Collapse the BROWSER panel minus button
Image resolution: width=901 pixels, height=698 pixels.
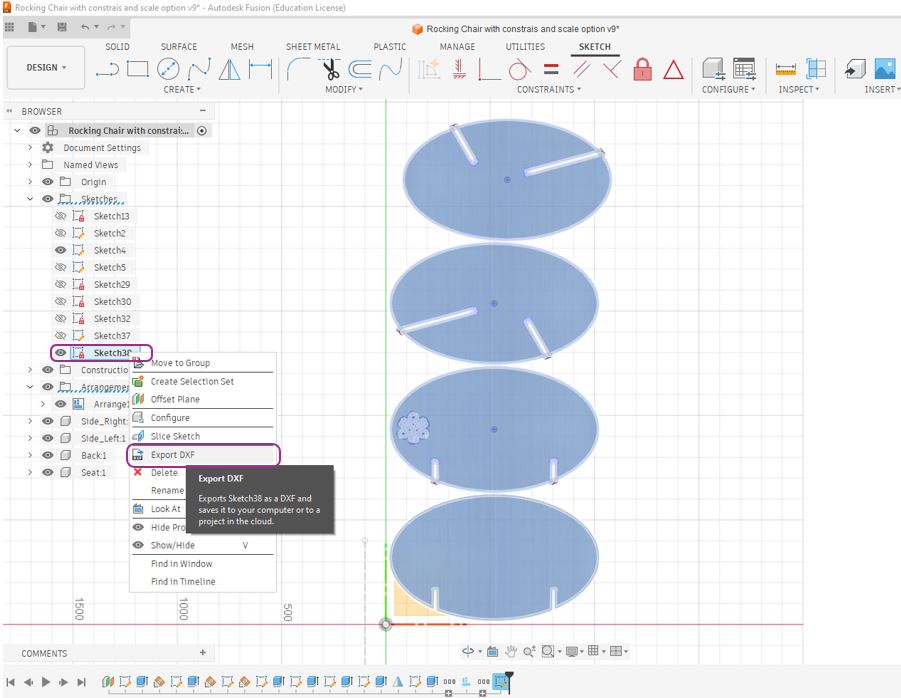[203, 110]
